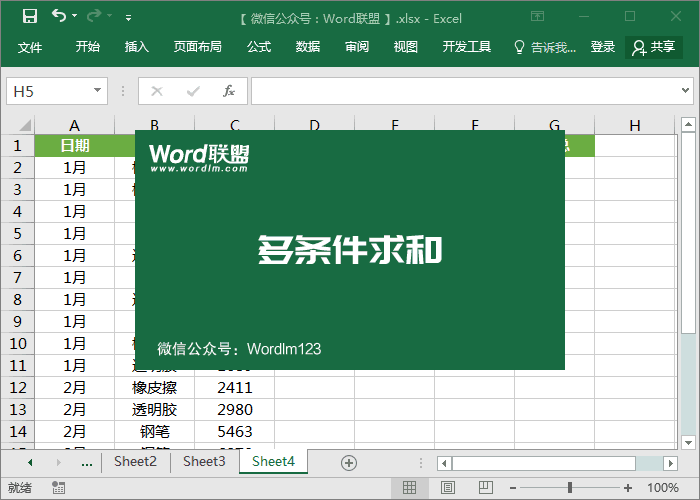The width and height of the screenshot is (700, 500).
Task: Click the ellipsis for hidden sheet tabs
Action: click(87, 463)
